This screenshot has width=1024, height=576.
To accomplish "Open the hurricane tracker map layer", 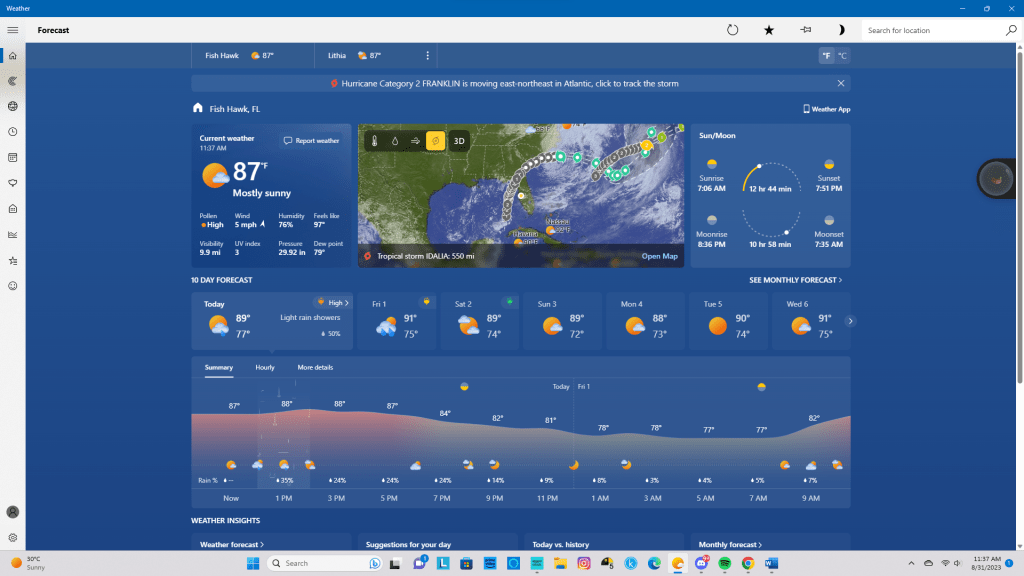I will pos(435,141).
